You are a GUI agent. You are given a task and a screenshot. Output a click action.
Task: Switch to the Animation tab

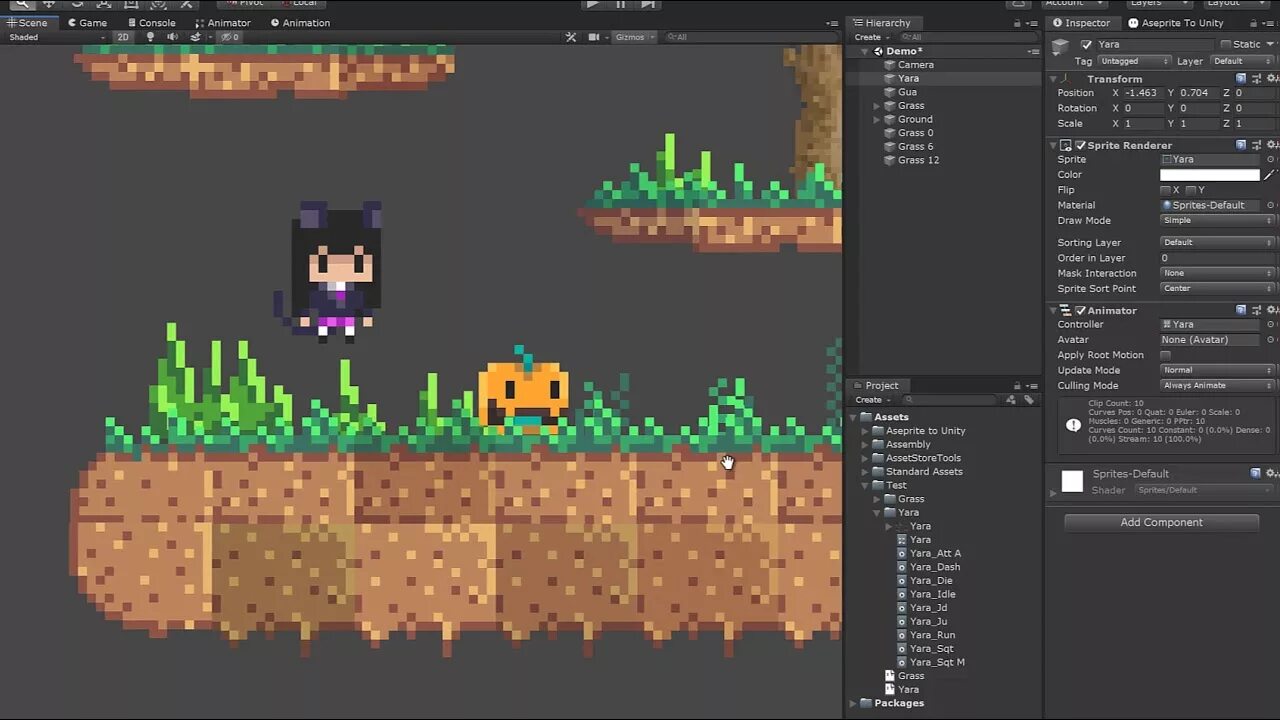tap(300, 22)
